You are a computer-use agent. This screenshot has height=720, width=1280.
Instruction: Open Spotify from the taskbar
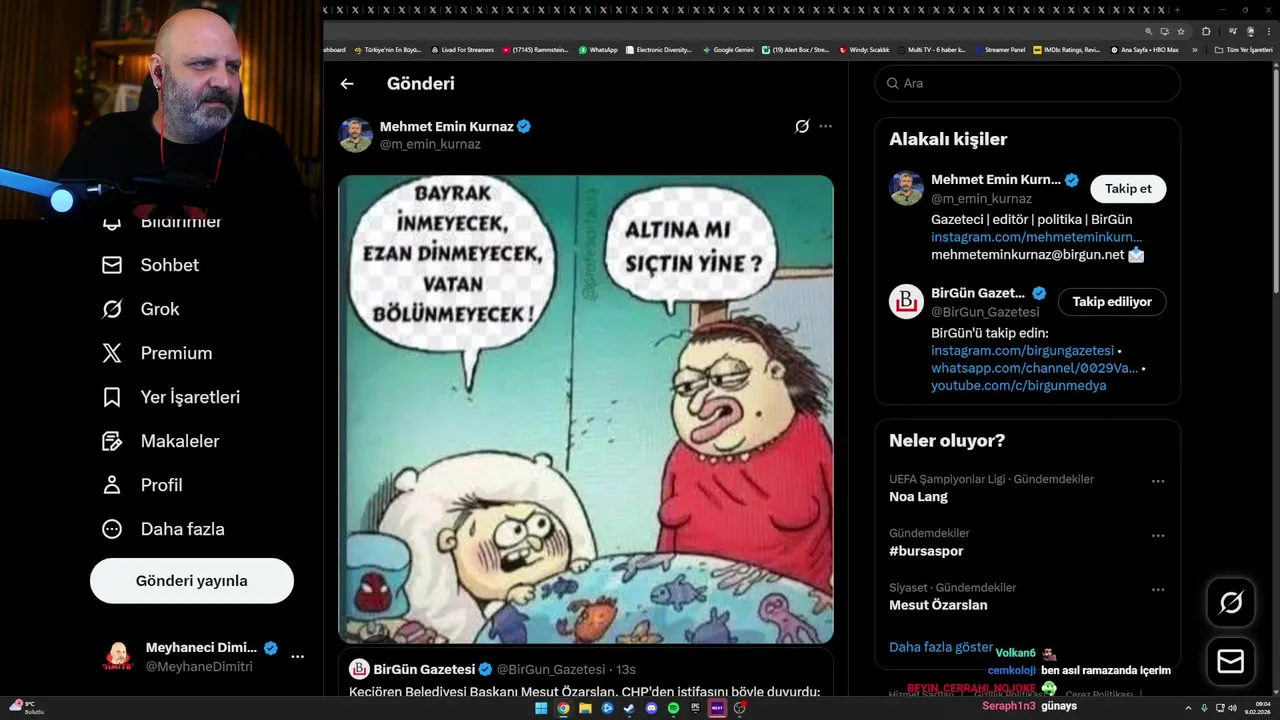point(673,708)
